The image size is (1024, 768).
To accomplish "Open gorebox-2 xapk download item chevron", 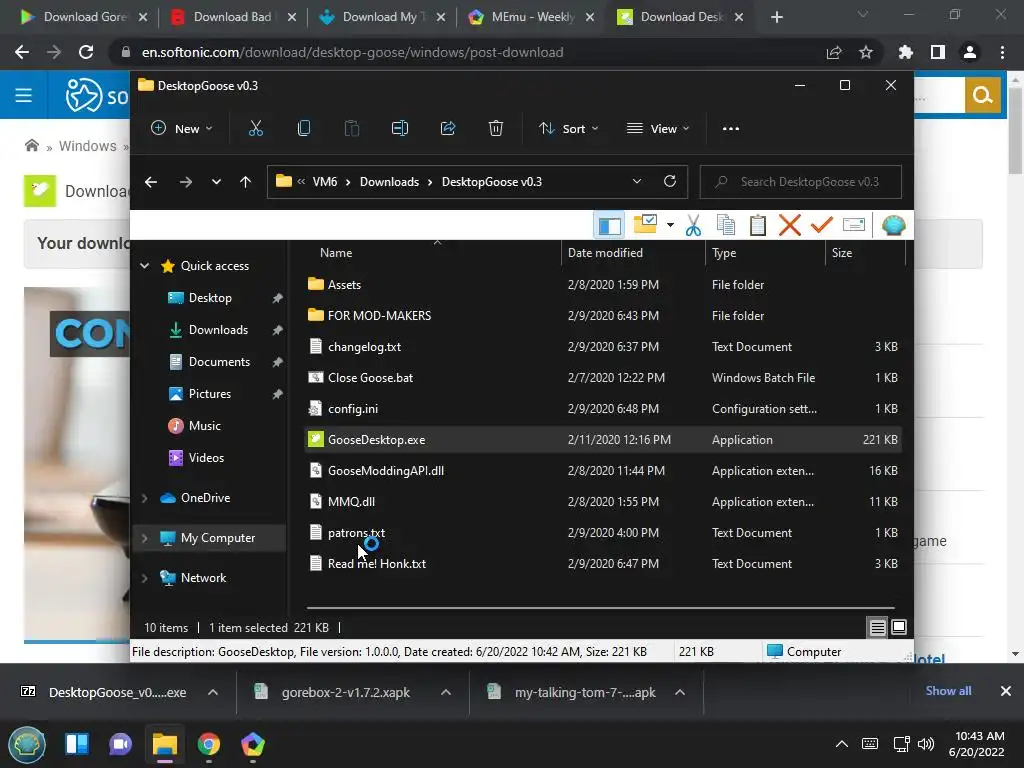I will click(x=446, y=692).
